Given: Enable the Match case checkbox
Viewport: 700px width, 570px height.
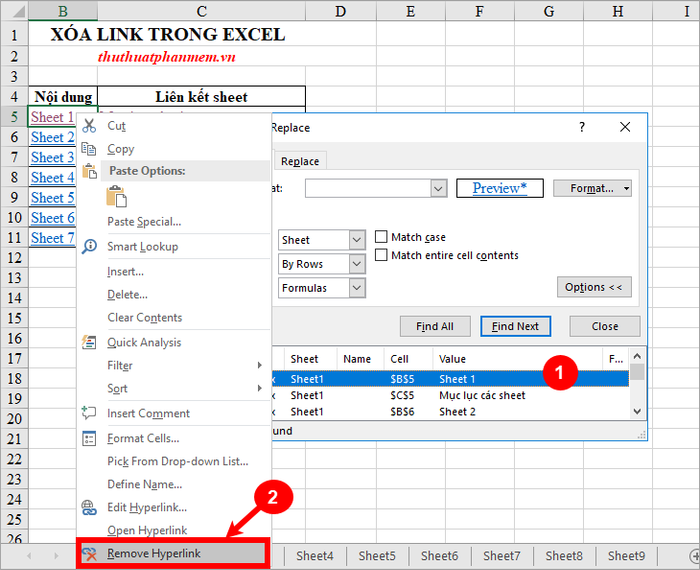Looking at the screenshot, I should [x=381, y=237].
